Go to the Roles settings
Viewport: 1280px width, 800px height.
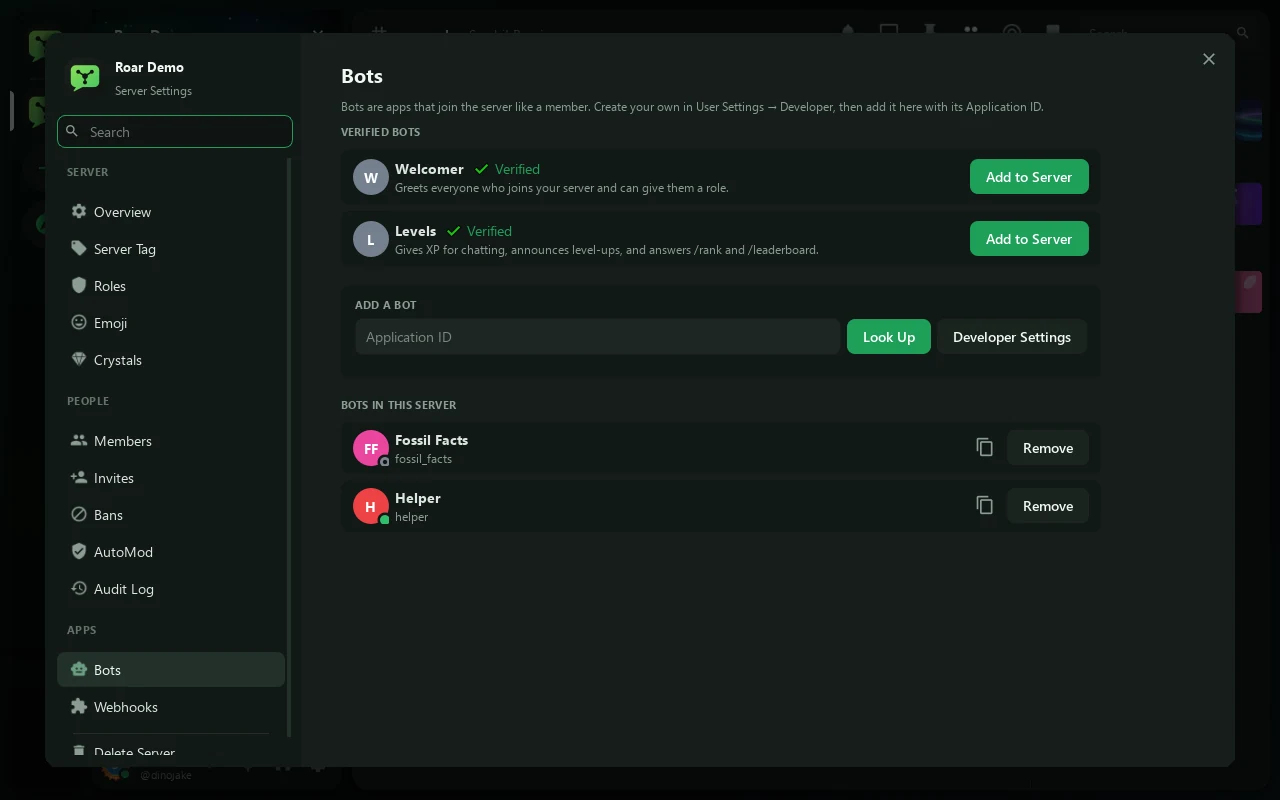(171, 286)
